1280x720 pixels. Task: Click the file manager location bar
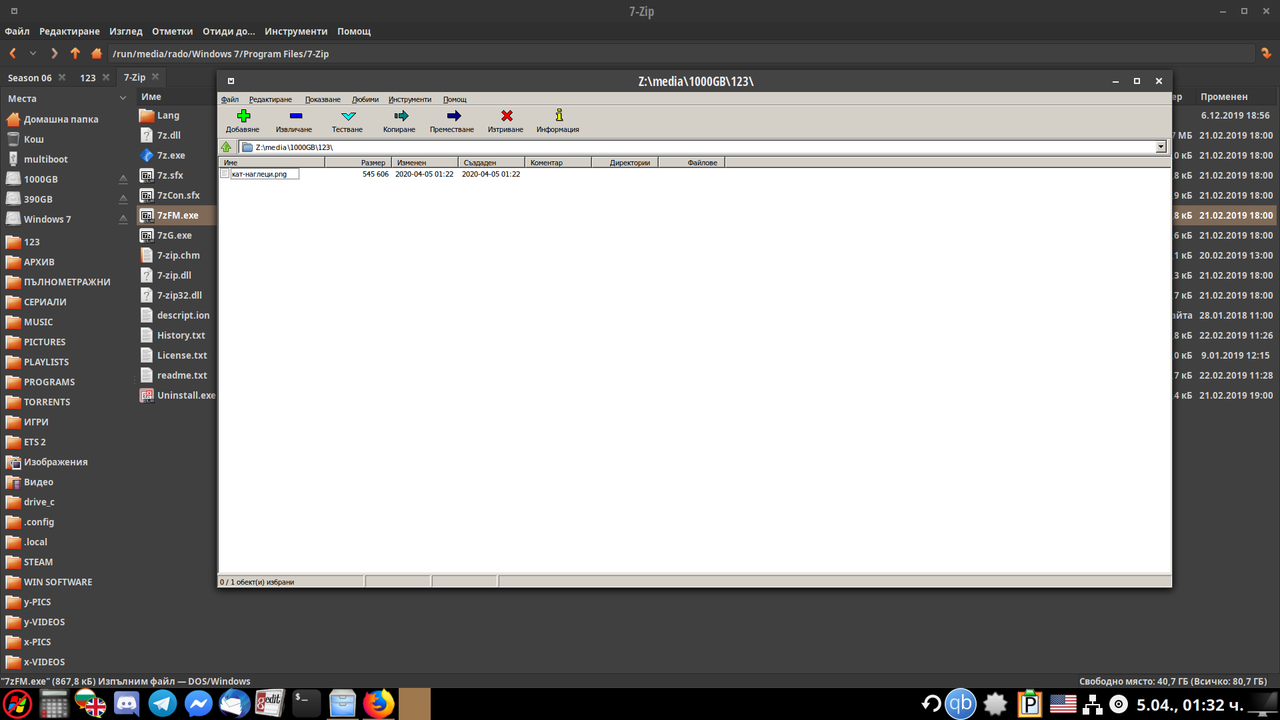coord(680,53)
